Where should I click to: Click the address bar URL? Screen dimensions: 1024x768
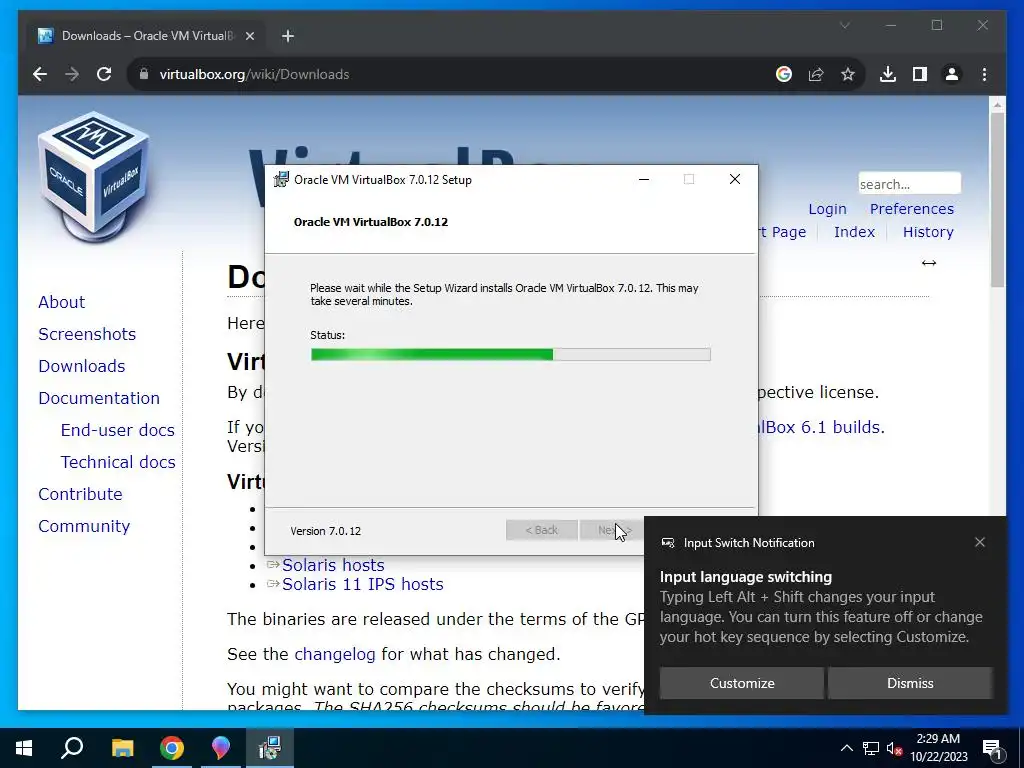(255, 74)
